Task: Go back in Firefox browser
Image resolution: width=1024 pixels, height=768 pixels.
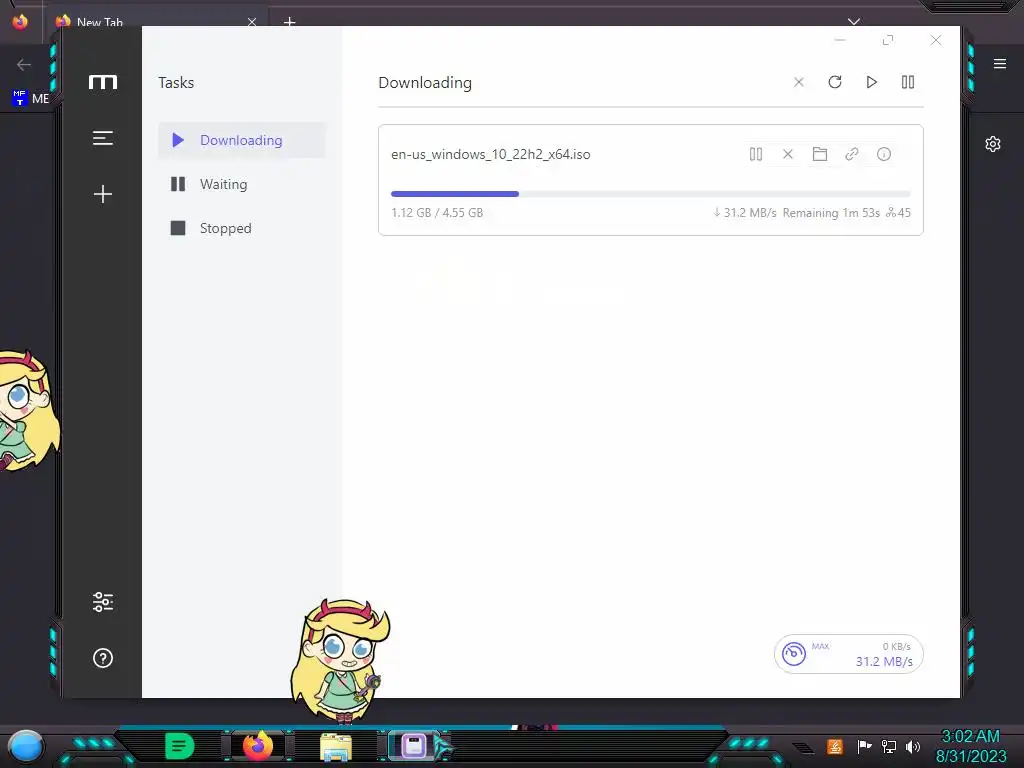Action: pyautogui.click(x=24, y=65)
